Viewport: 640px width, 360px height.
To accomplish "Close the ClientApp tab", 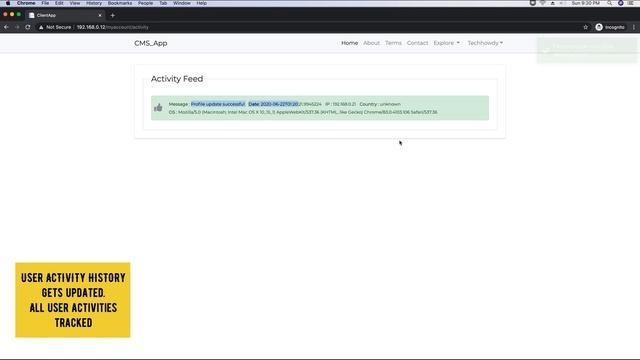I will point(100,16).
